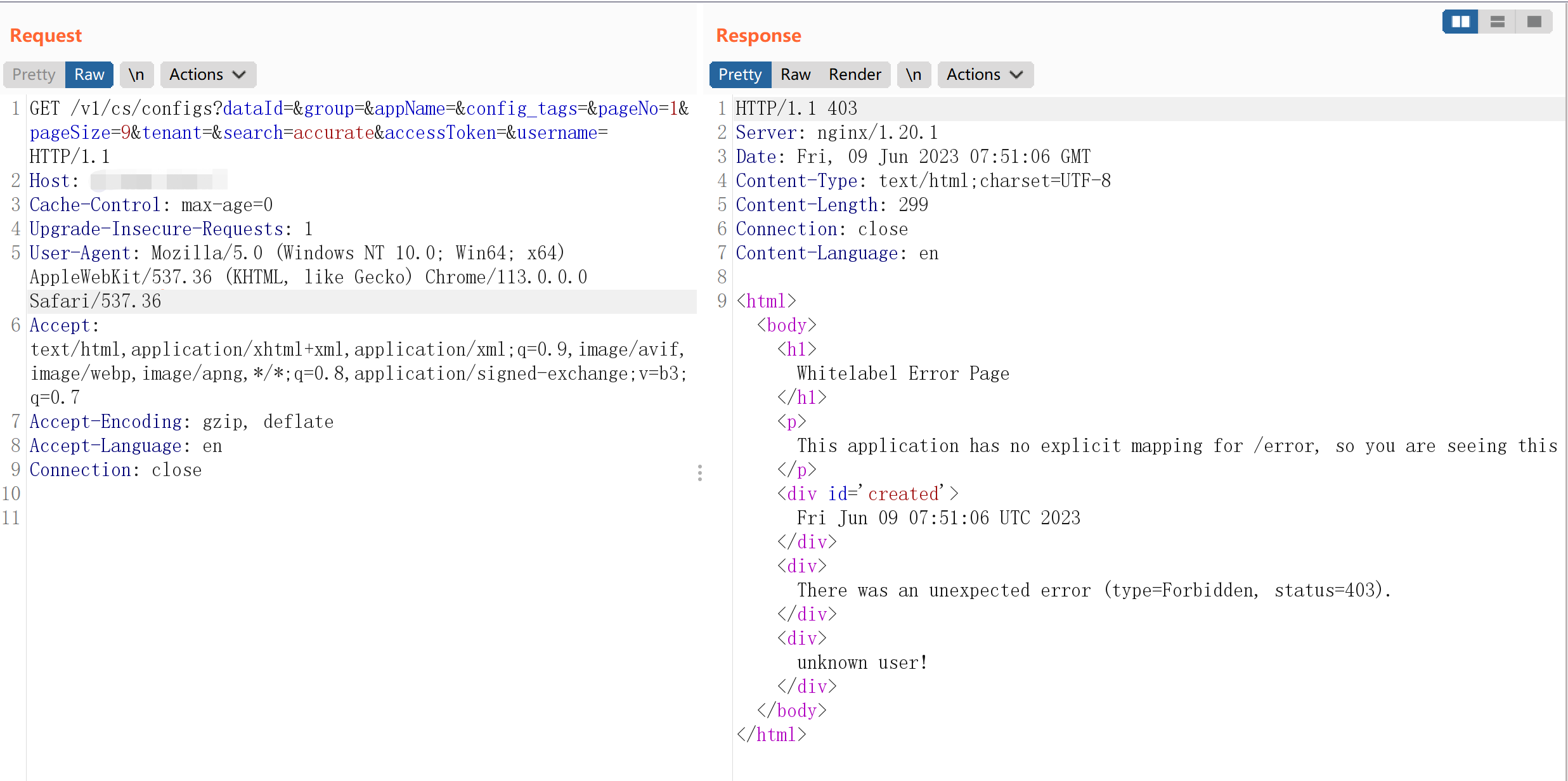This screenshot has height=781, width=1568.
Task: Click the Connection: close request header
Action: (115, 470)
